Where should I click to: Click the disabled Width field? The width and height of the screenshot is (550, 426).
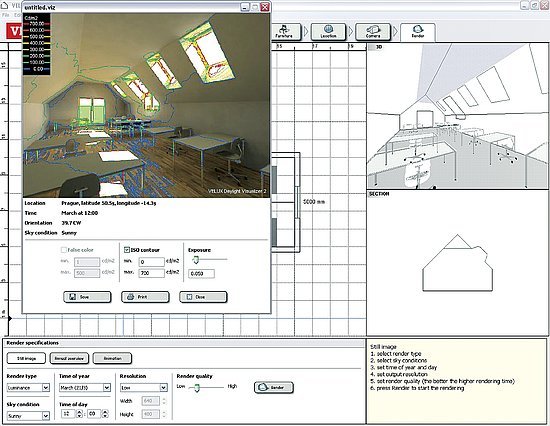click(150, 401)
